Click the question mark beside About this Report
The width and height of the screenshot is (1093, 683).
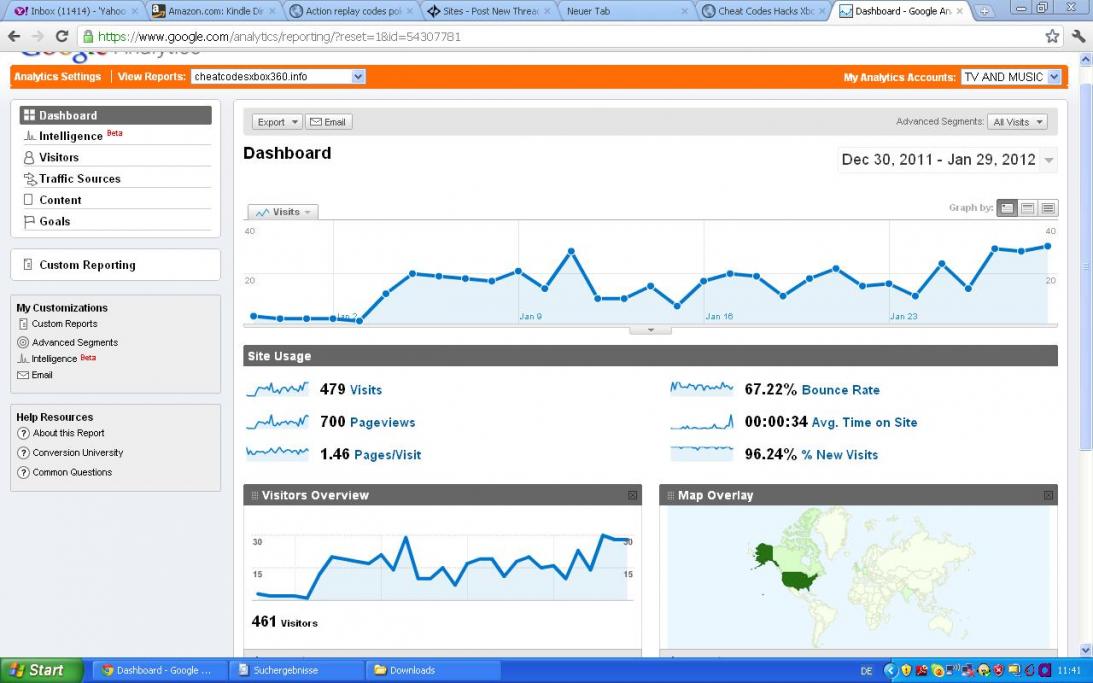pos(24,433)
